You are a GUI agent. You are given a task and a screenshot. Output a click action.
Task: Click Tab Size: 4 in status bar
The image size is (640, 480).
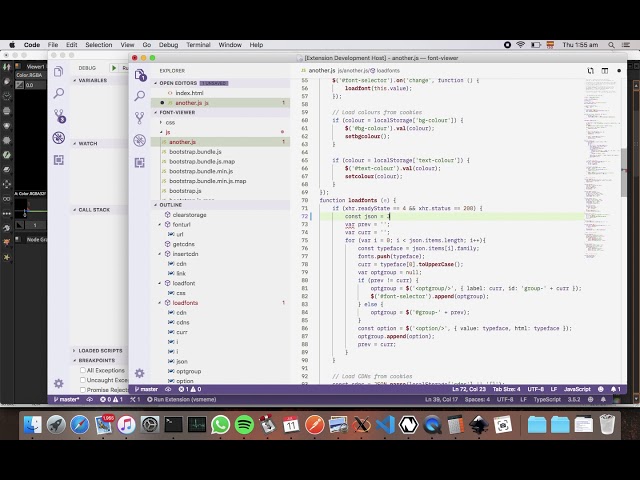(x=506, y=389)
